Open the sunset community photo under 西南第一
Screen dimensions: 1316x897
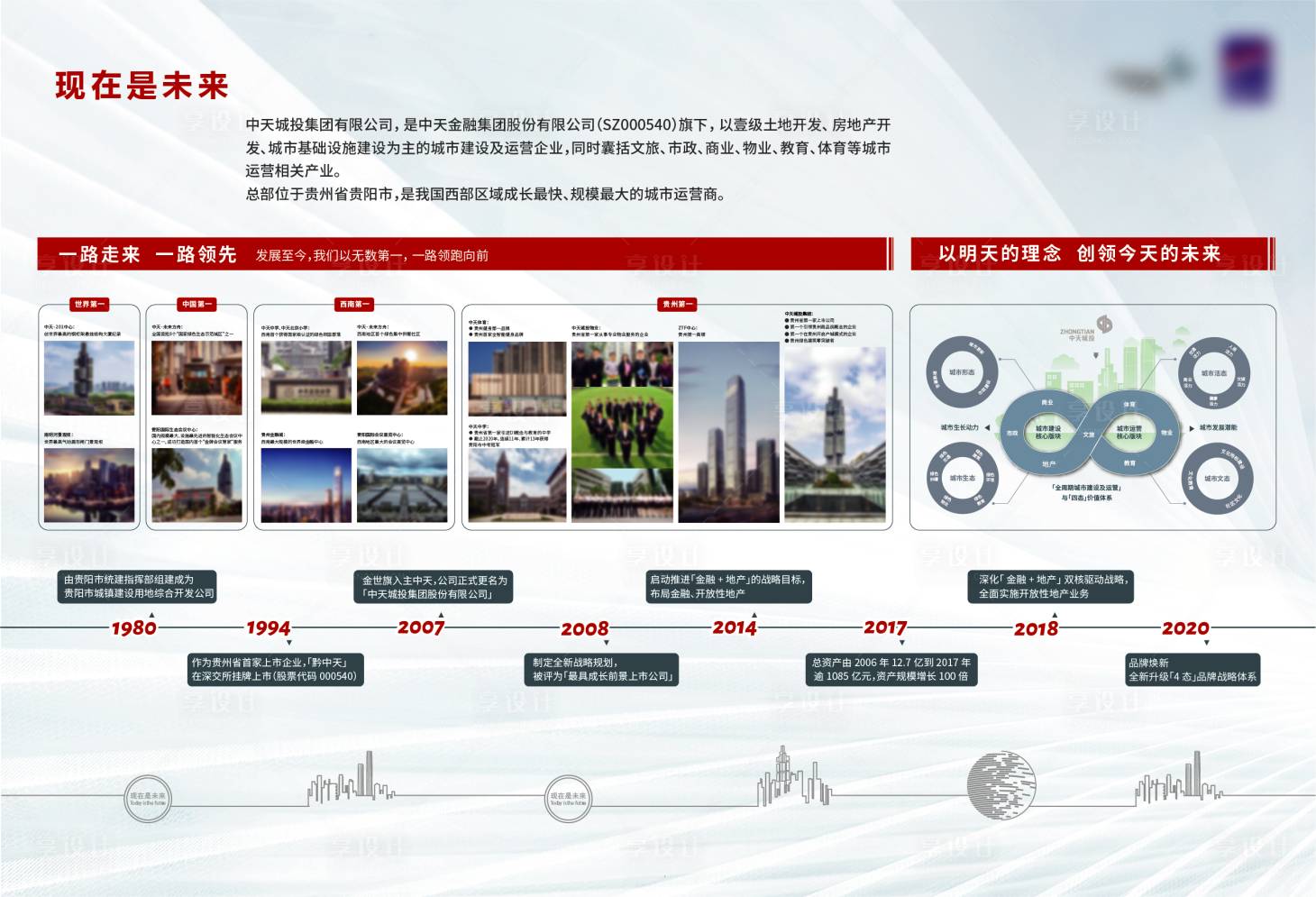[402, 378]
